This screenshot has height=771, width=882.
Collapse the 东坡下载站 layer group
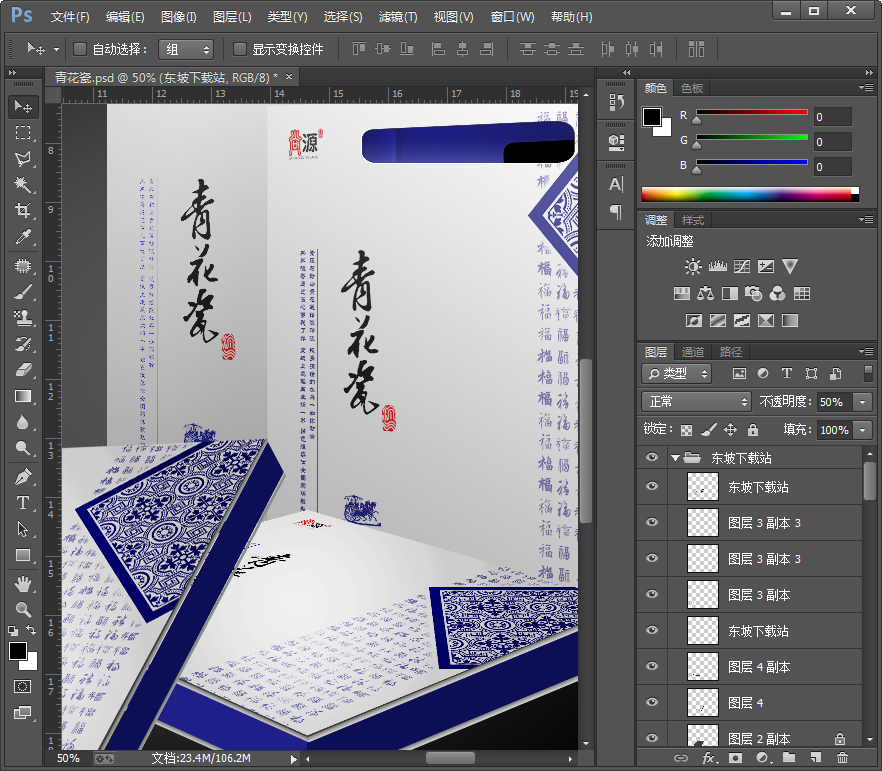tap(676, 458)
